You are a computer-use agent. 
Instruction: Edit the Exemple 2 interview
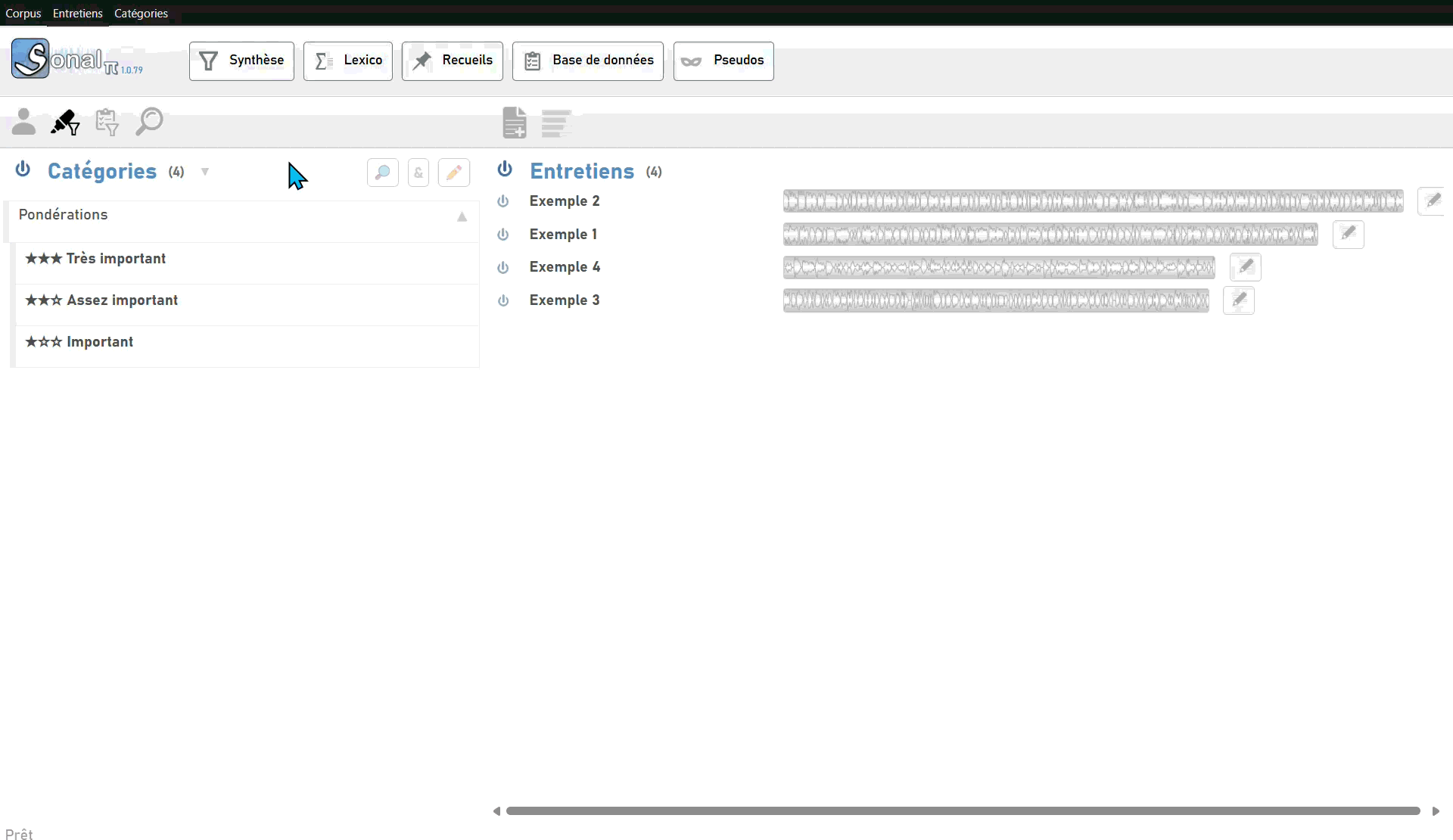click(x=1432, y=201)
